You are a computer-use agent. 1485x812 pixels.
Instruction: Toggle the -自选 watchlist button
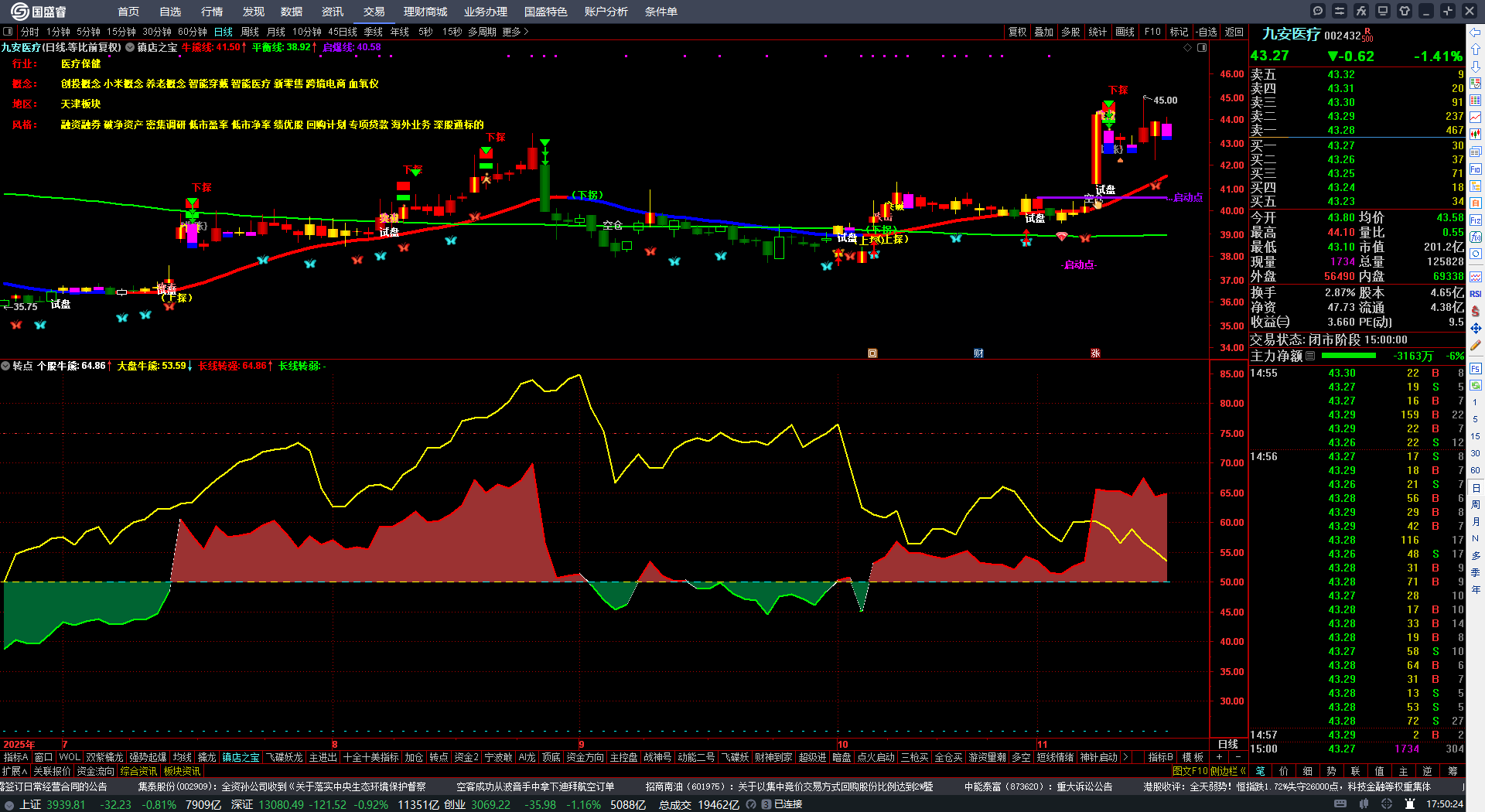pos(1206,32)
